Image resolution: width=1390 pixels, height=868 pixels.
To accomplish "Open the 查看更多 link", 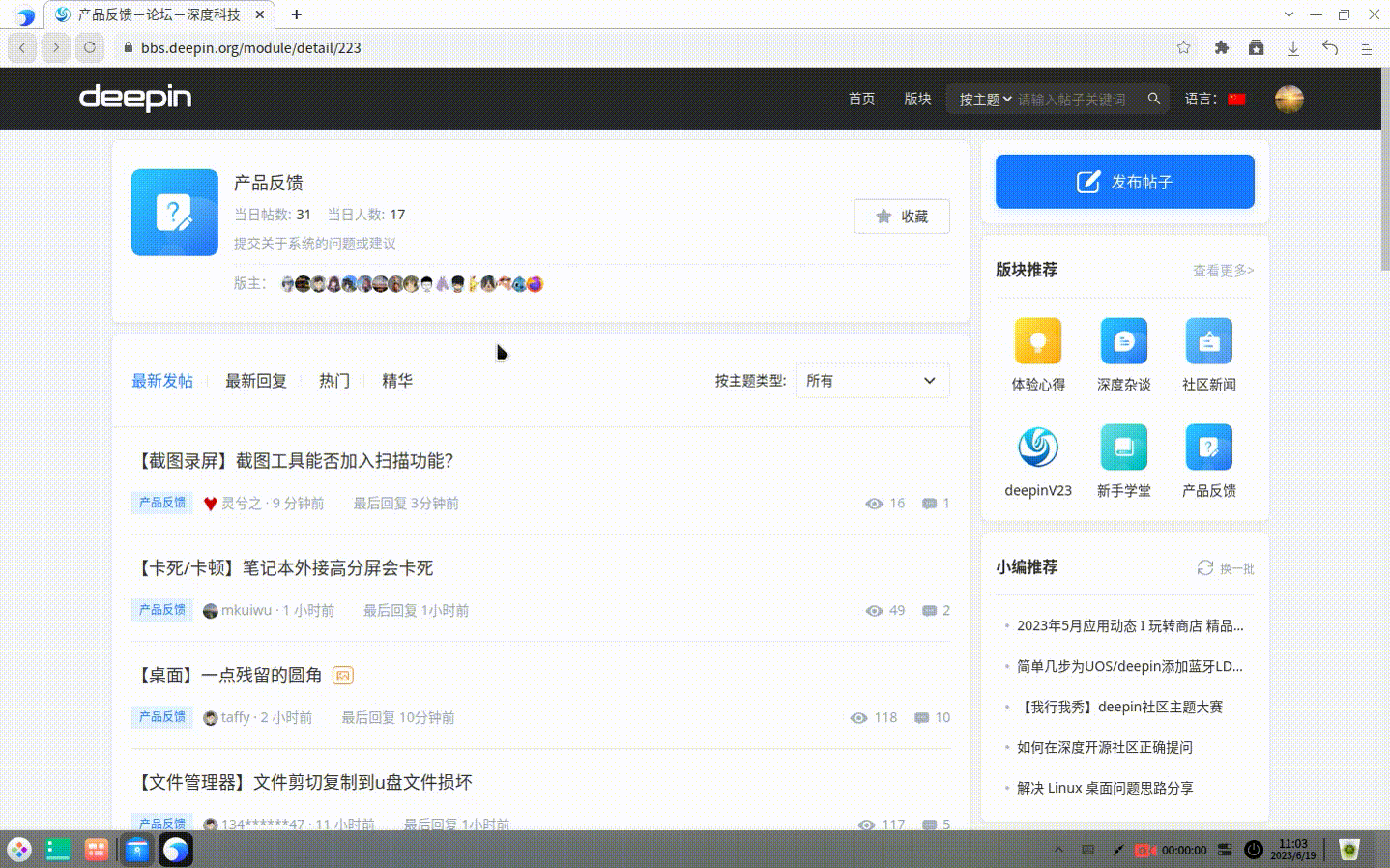I will (1222, 271).
